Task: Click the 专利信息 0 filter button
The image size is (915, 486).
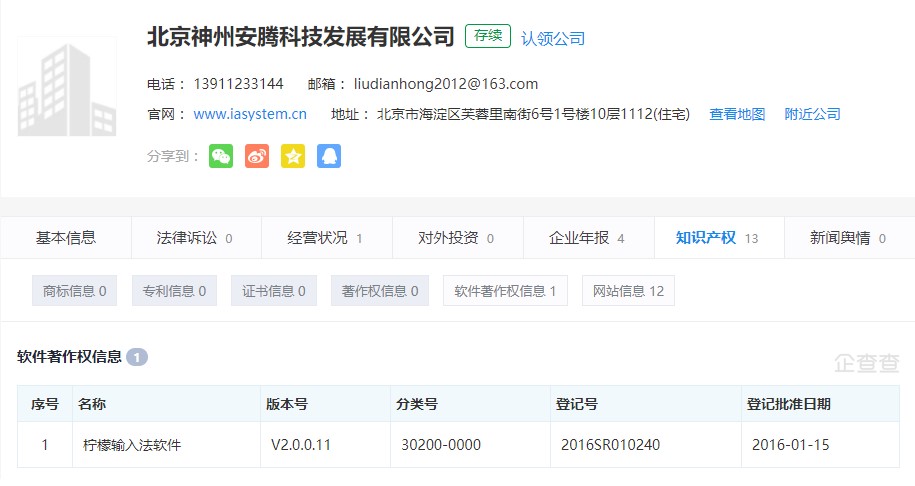Action: 174,291
